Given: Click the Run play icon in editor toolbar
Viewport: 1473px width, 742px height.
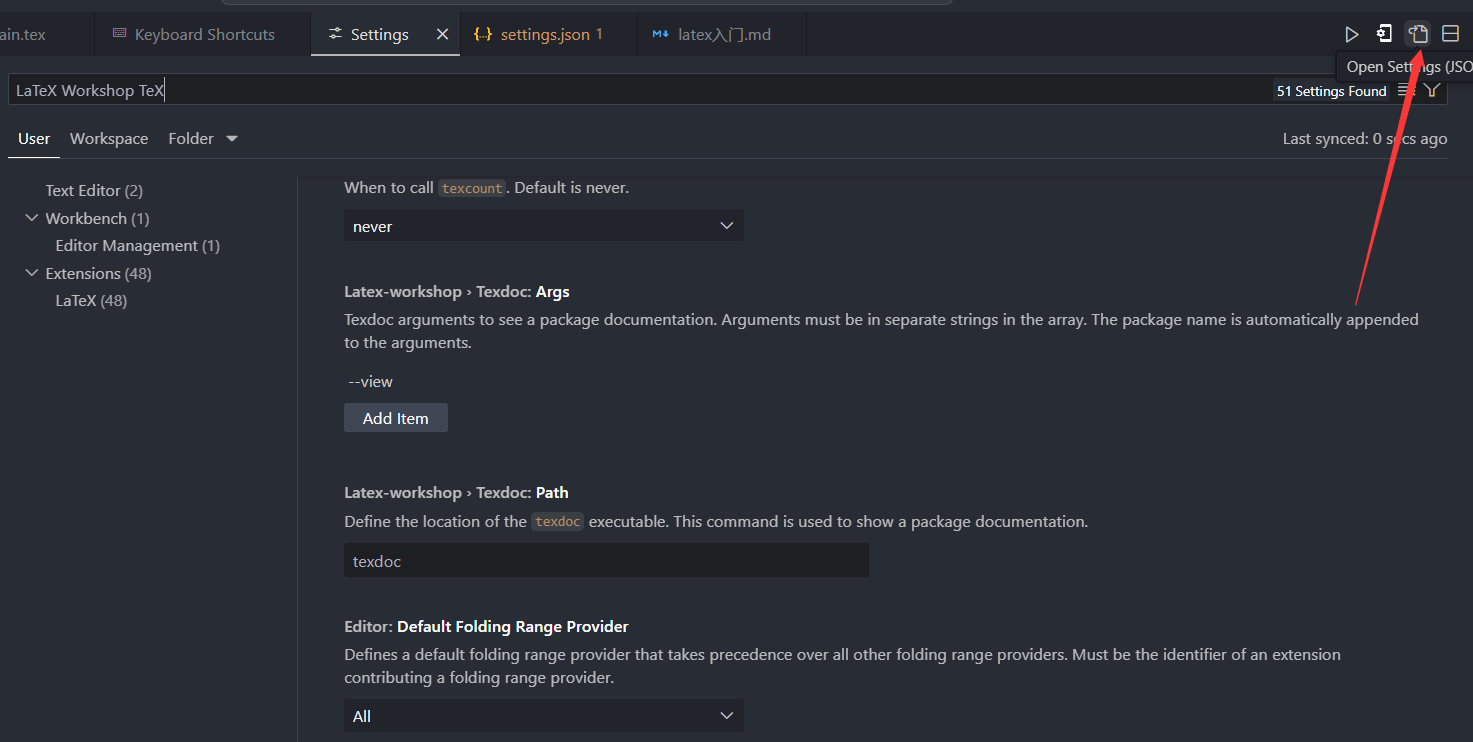Looking at the screenshot, I should click(1352, 34).
